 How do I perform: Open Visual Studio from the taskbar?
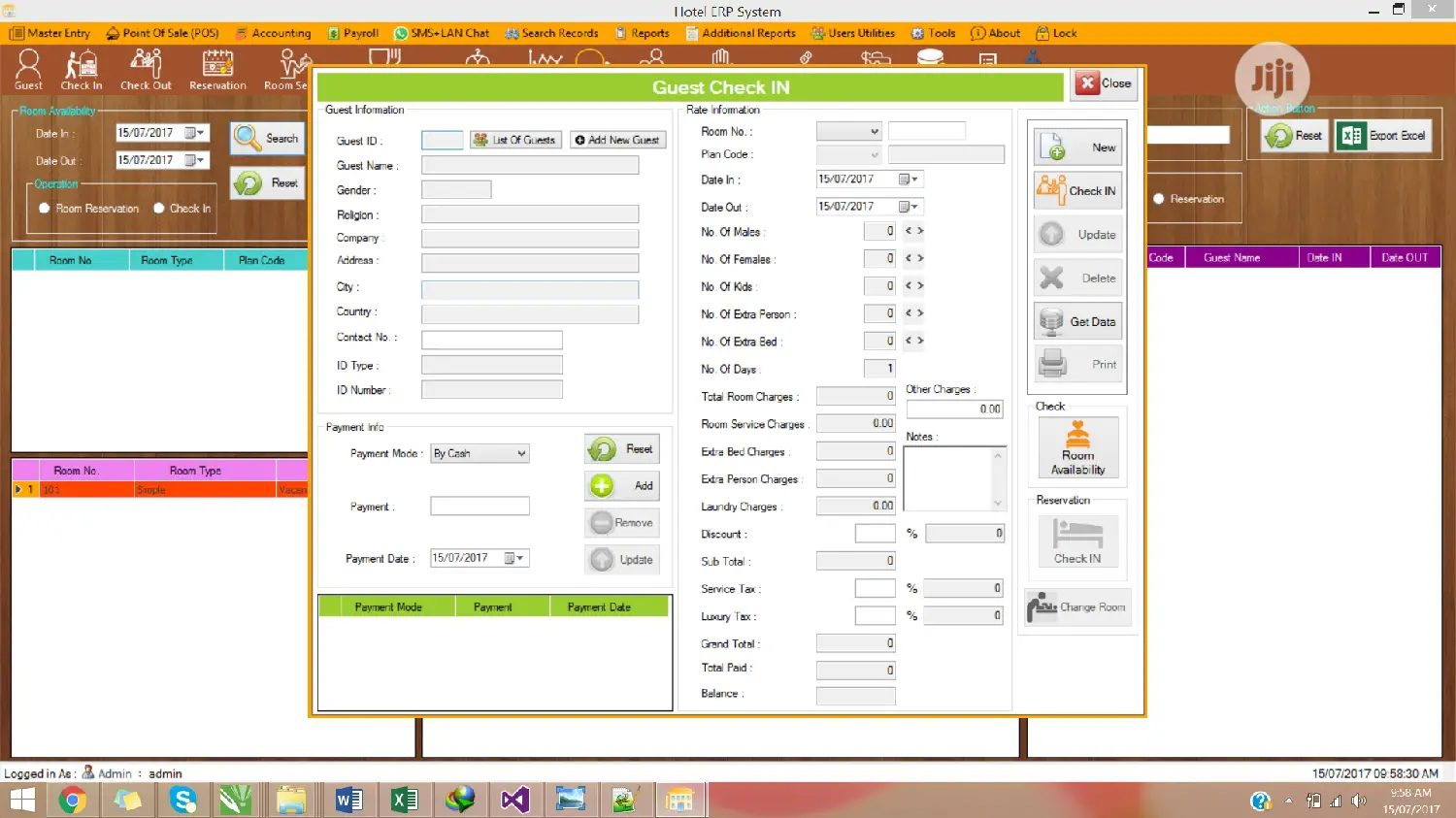tap(514, 801)
